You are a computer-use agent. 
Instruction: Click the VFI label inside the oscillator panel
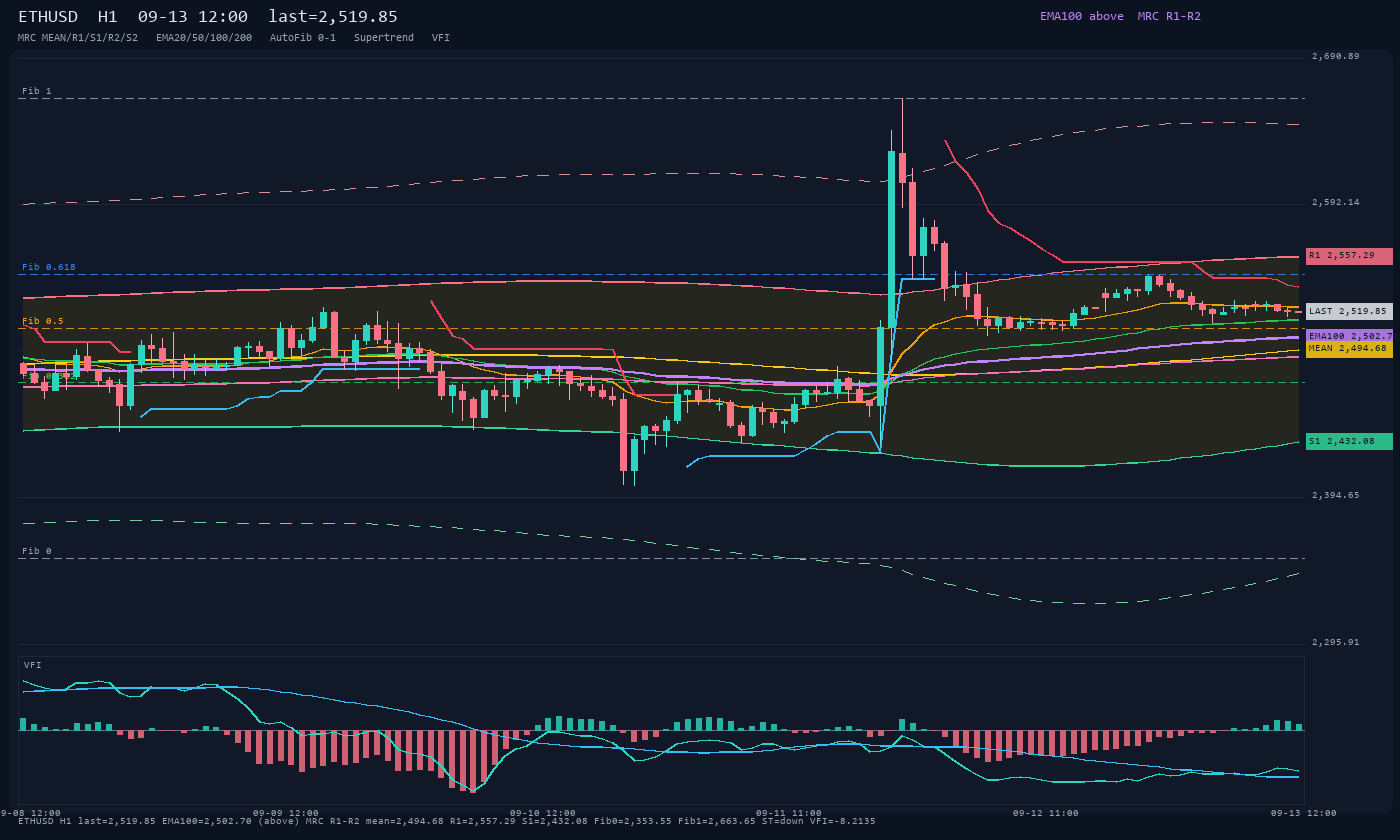33,665
